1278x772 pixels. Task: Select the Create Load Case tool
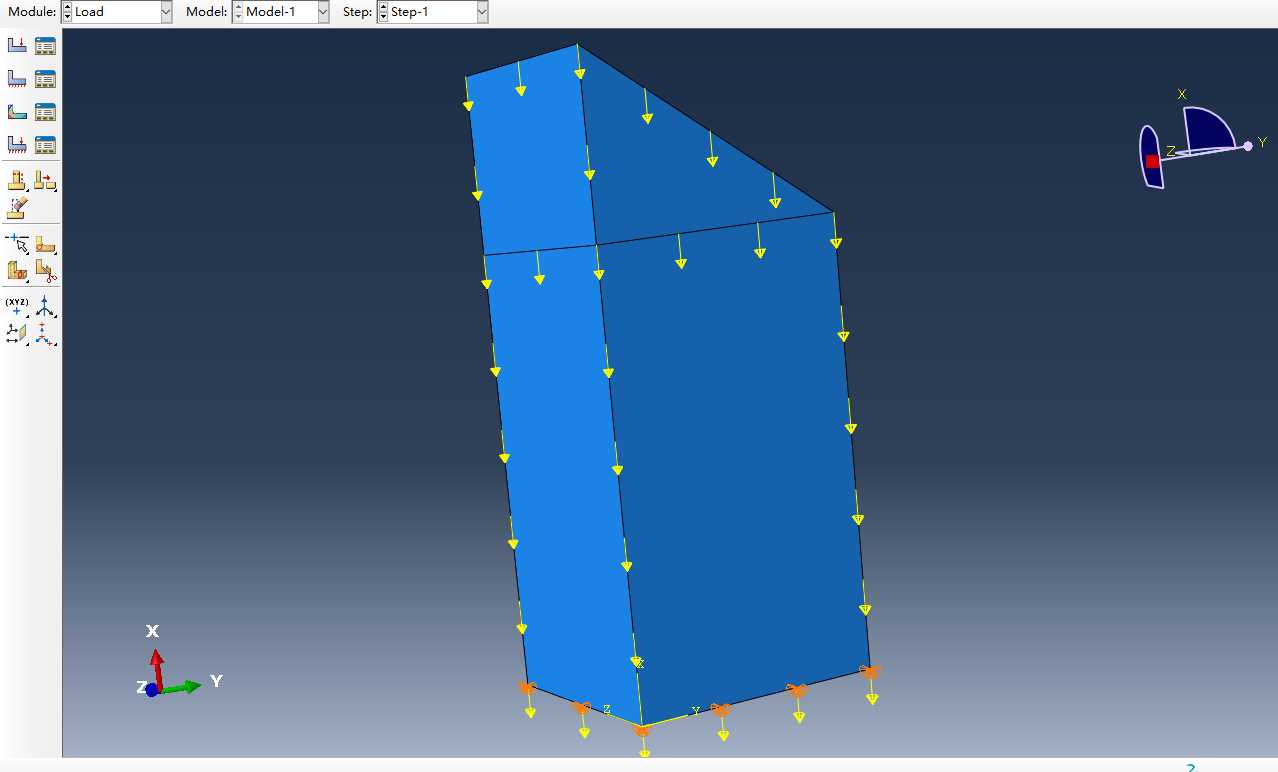point(17,144)
